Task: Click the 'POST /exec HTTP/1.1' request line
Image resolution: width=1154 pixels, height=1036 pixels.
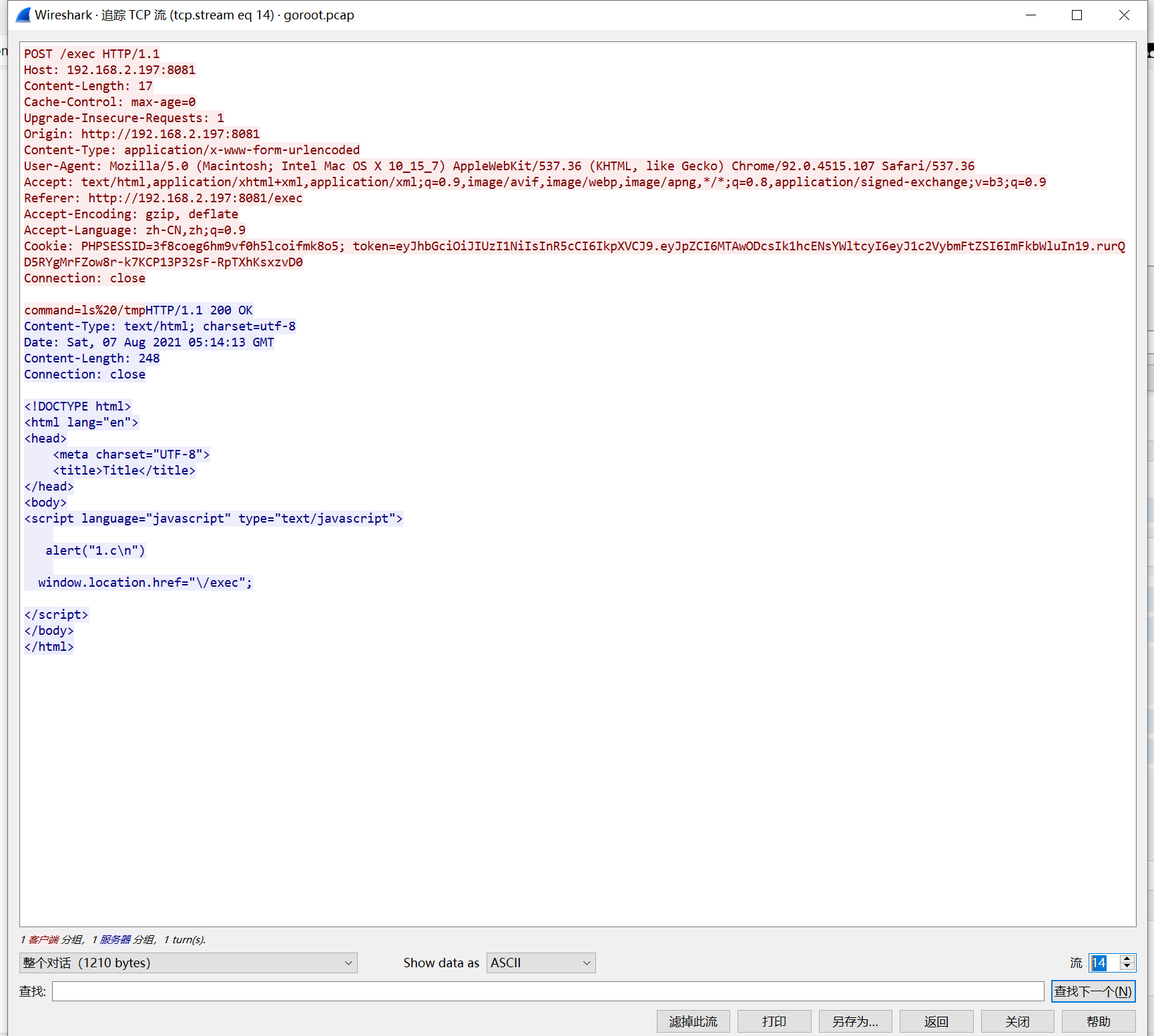Action: point(92,54)
